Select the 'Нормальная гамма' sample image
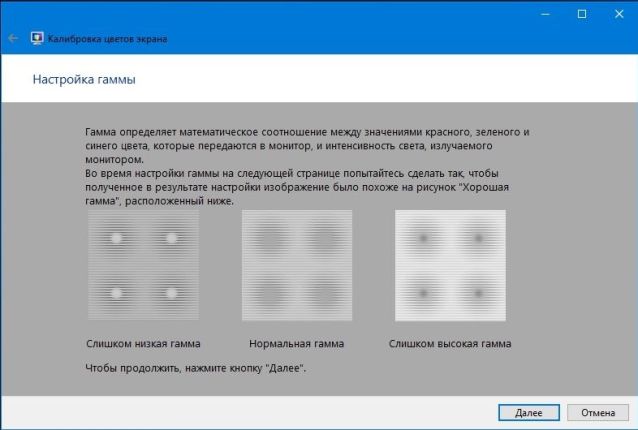 pos(297,265)
